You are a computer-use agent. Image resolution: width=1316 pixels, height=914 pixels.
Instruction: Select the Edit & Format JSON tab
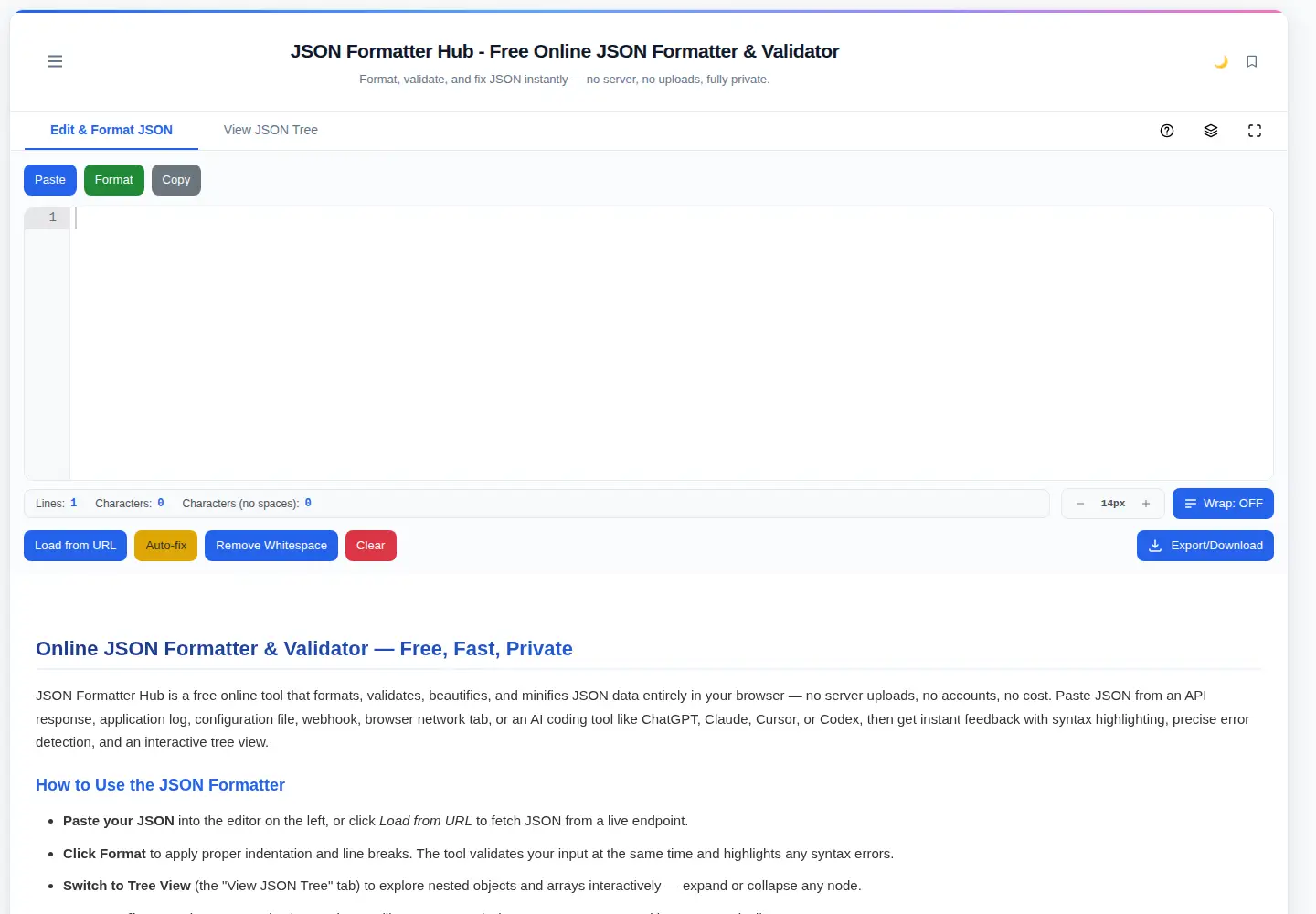(x=111, y=130)
